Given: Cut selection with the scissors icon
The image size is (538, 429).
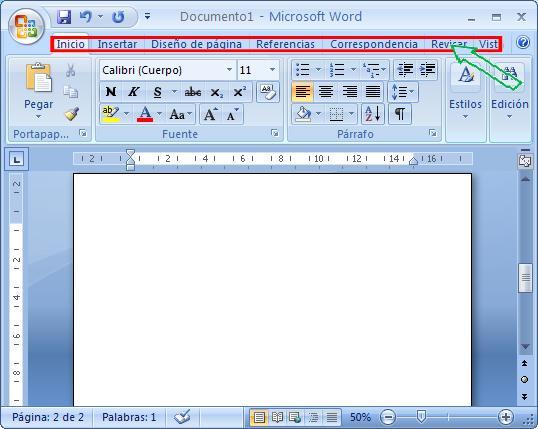Looking at the screenshot, I should pos(71,70).
